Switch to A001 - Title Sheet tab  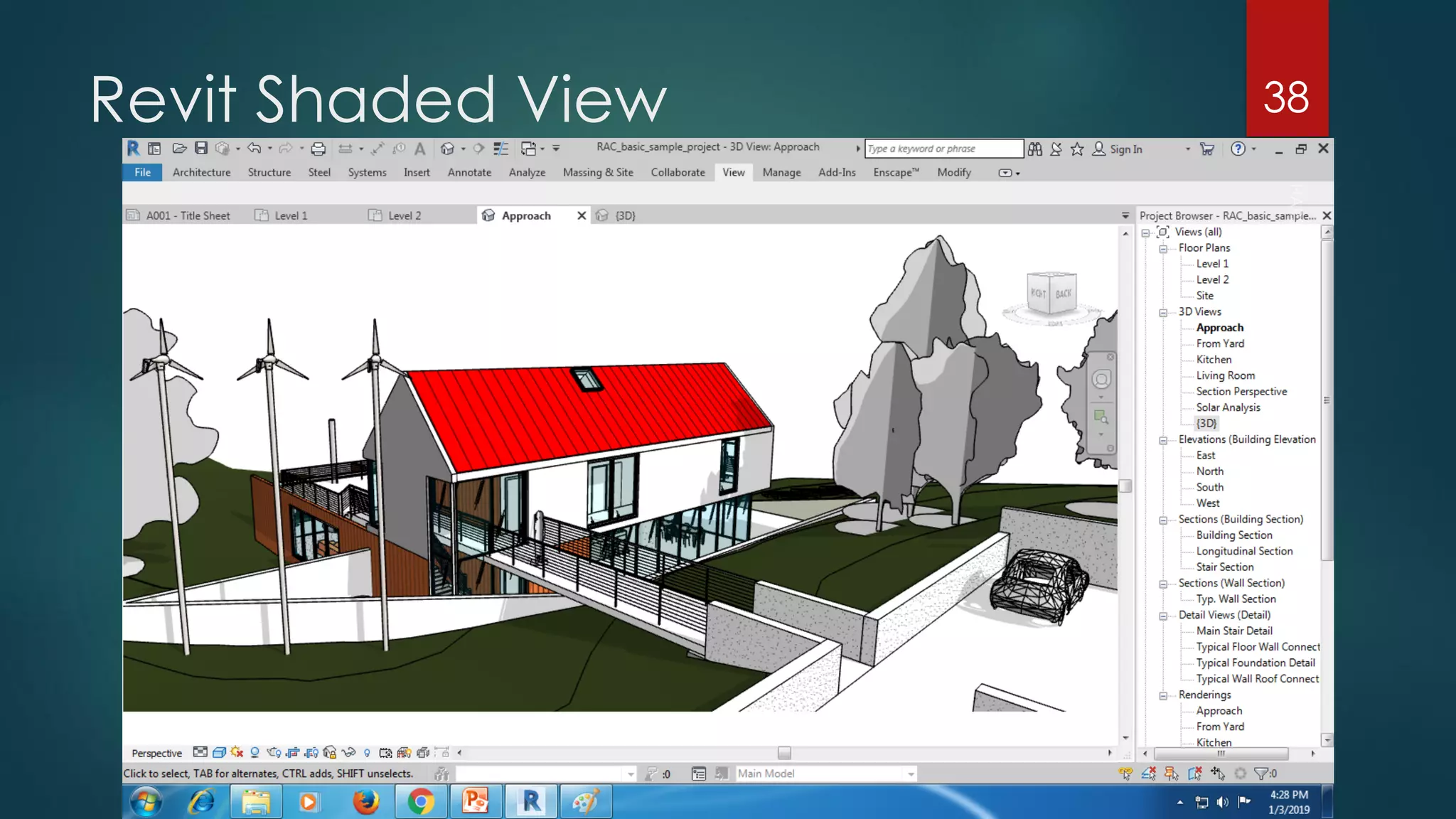pyautogui.click(x=188, y=215)
